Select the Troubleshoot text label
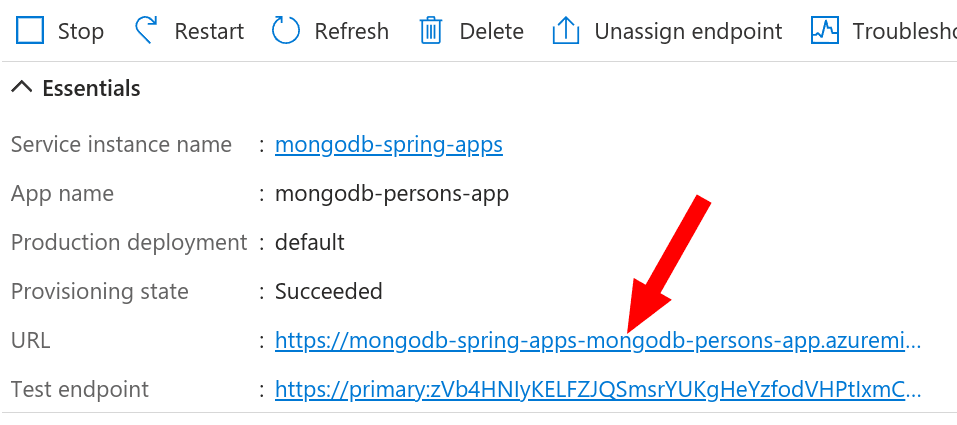 [x=904, y=31]
